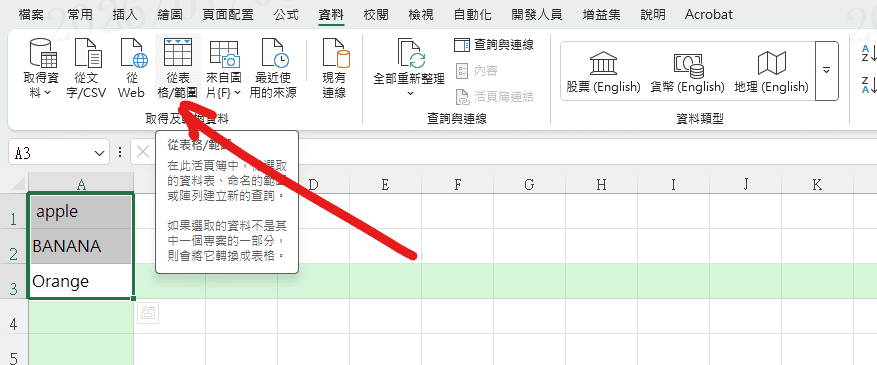The height and width of the screenshot is (365, 877).
Task: Click 全部重新整理 refresh icon
Action: [410, 54]
